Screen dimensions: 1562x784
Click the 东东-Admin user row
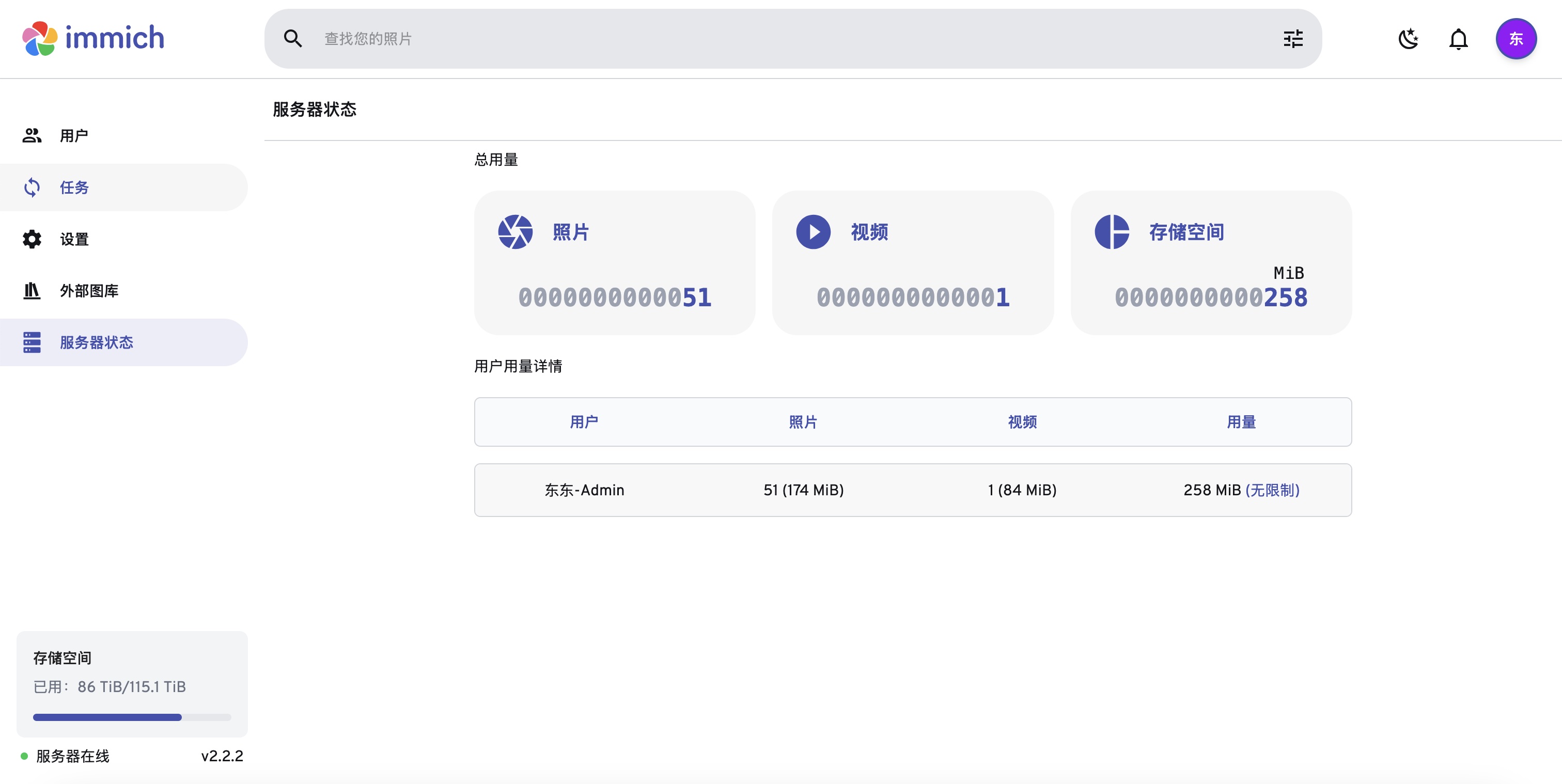pyautogui.click(x=584, y=490)
